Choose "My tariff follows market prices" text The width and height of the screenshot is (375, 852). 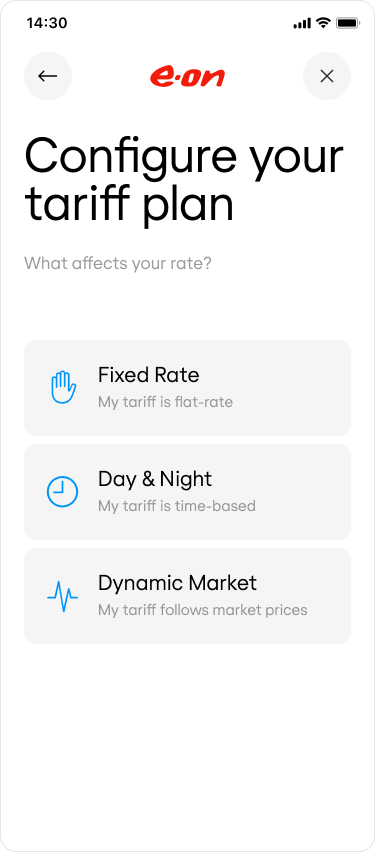[203, 610]
